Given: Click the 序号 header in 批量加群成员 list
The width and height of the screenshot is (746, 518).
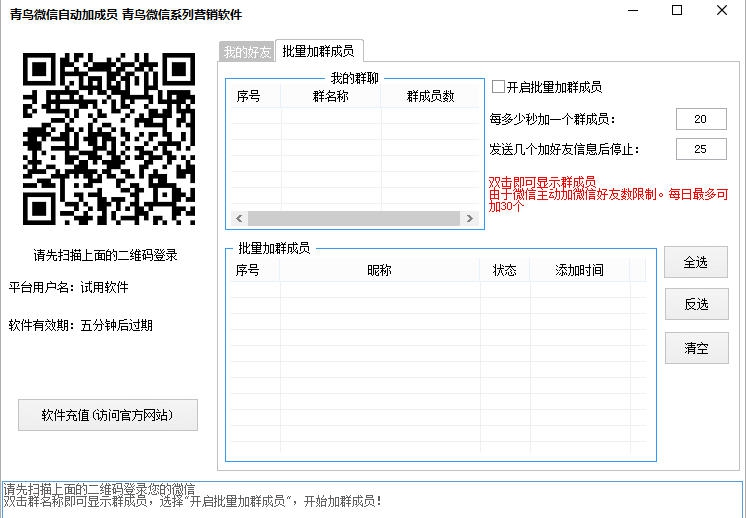Looking at the screenshot, I should pyautogui.click(x=248, y=271).
